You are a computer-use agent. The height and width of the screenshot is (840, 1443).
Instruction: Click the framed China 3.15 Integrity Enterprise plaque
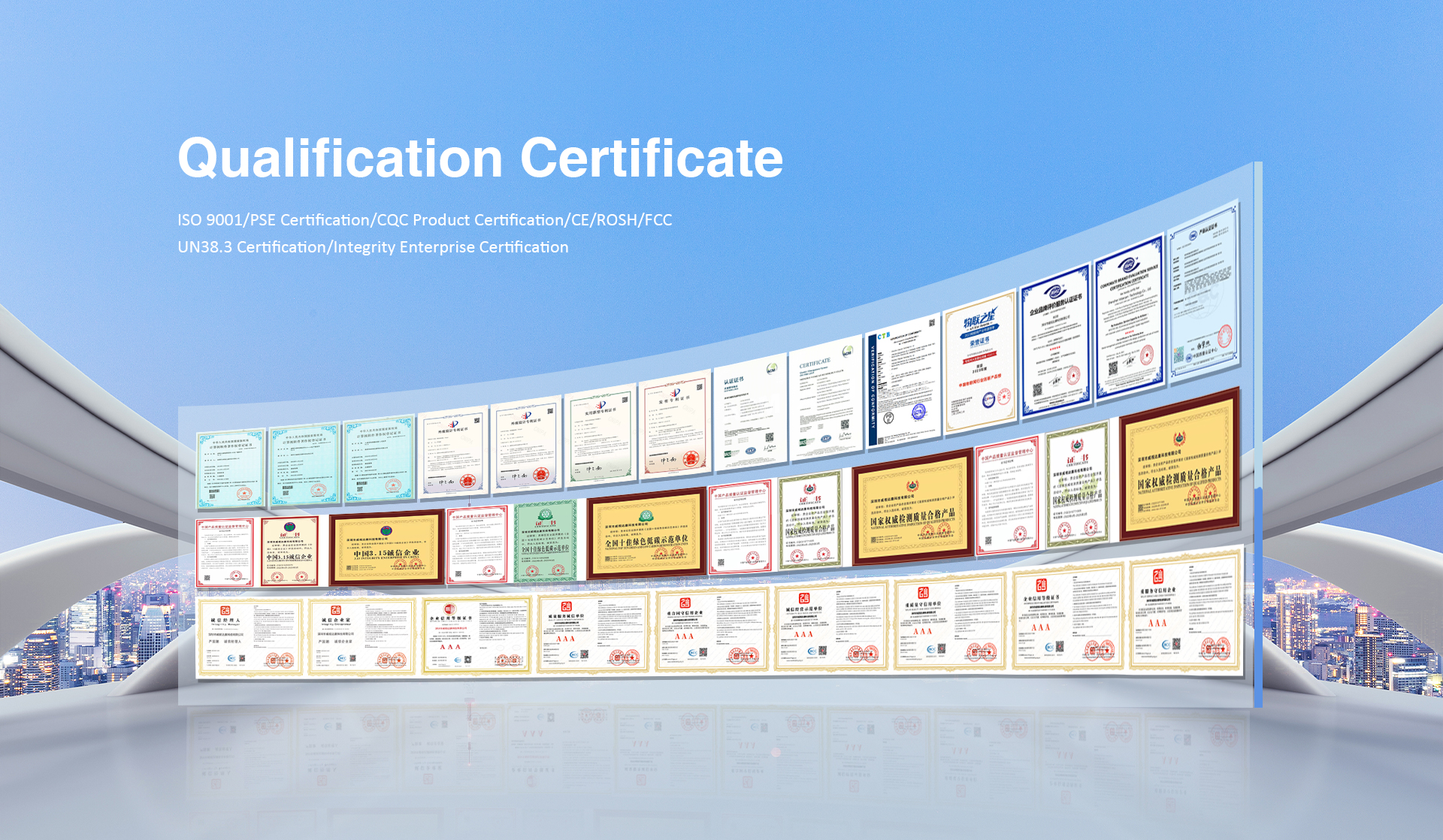387,548
